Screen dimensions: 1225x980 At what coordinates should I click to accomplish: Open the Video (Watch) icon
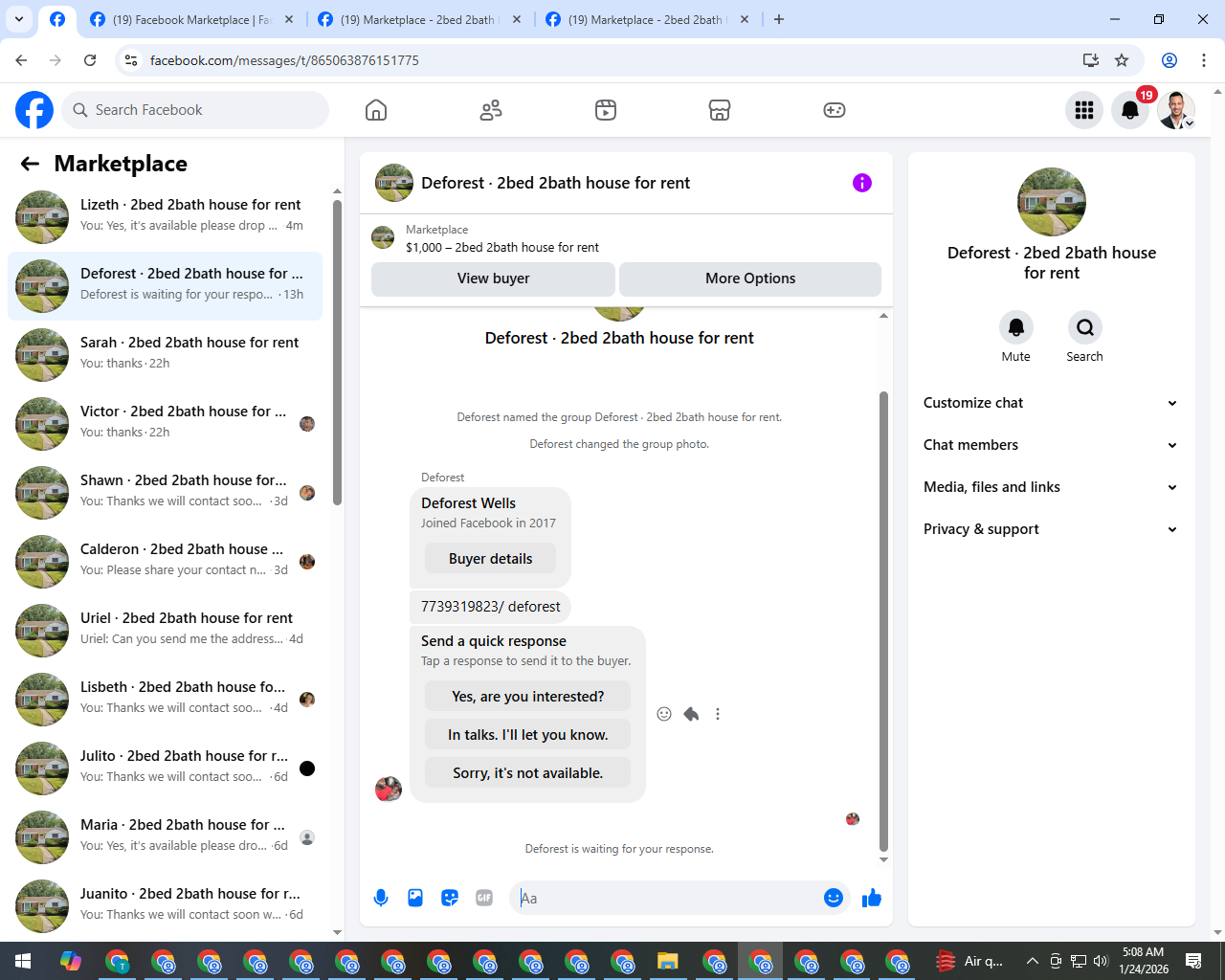tap(606, 110)
